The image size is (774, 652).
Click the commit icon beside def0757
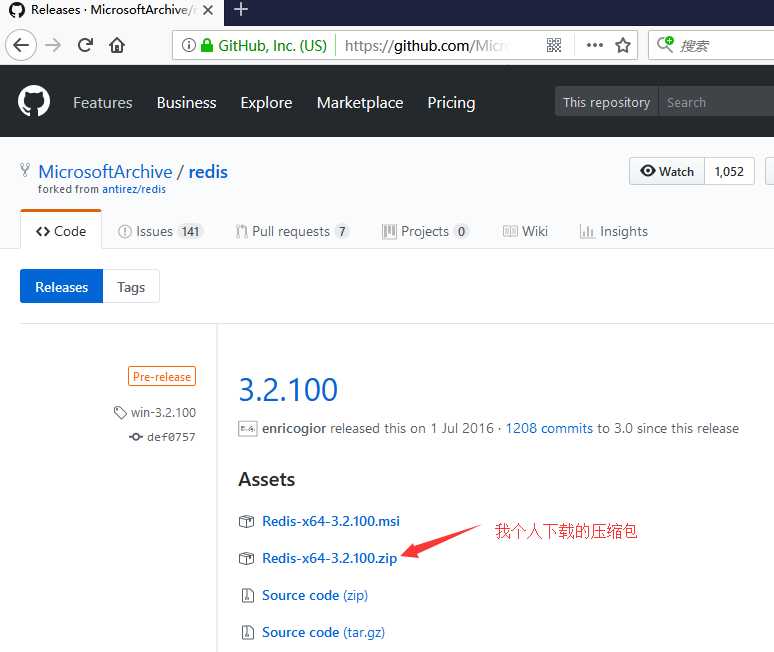point(136,437)
